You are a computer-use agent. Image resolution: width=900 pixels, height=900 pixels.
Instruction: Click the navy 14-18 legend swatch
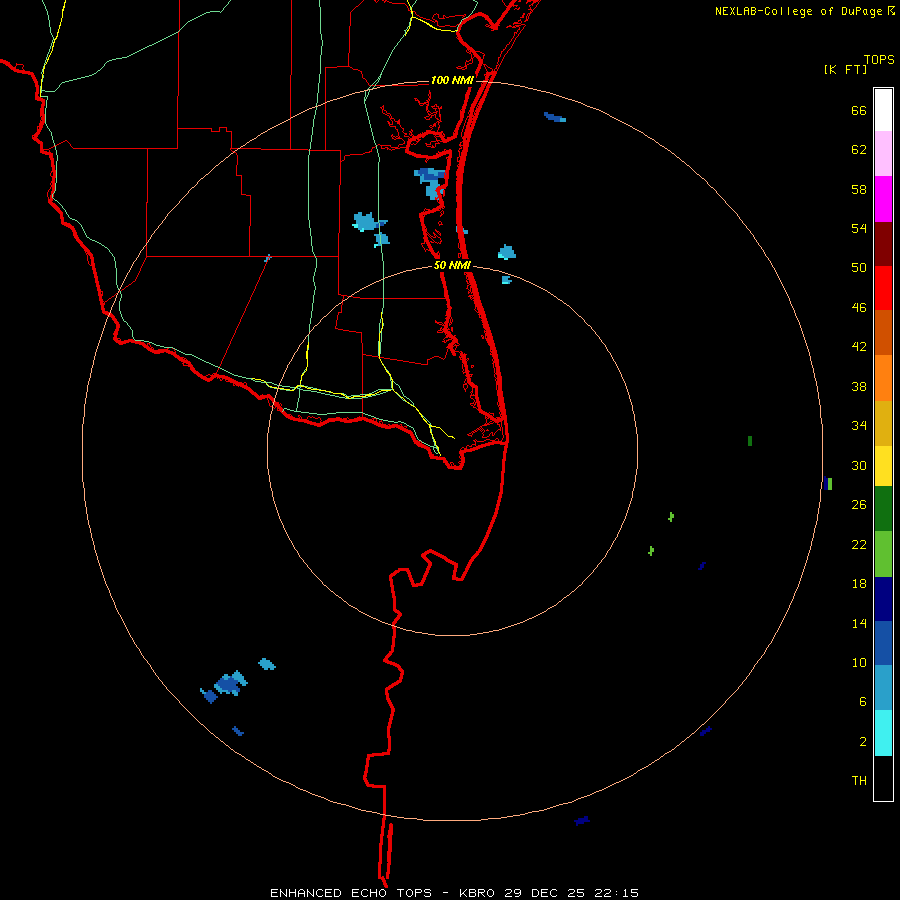[883, 599]
